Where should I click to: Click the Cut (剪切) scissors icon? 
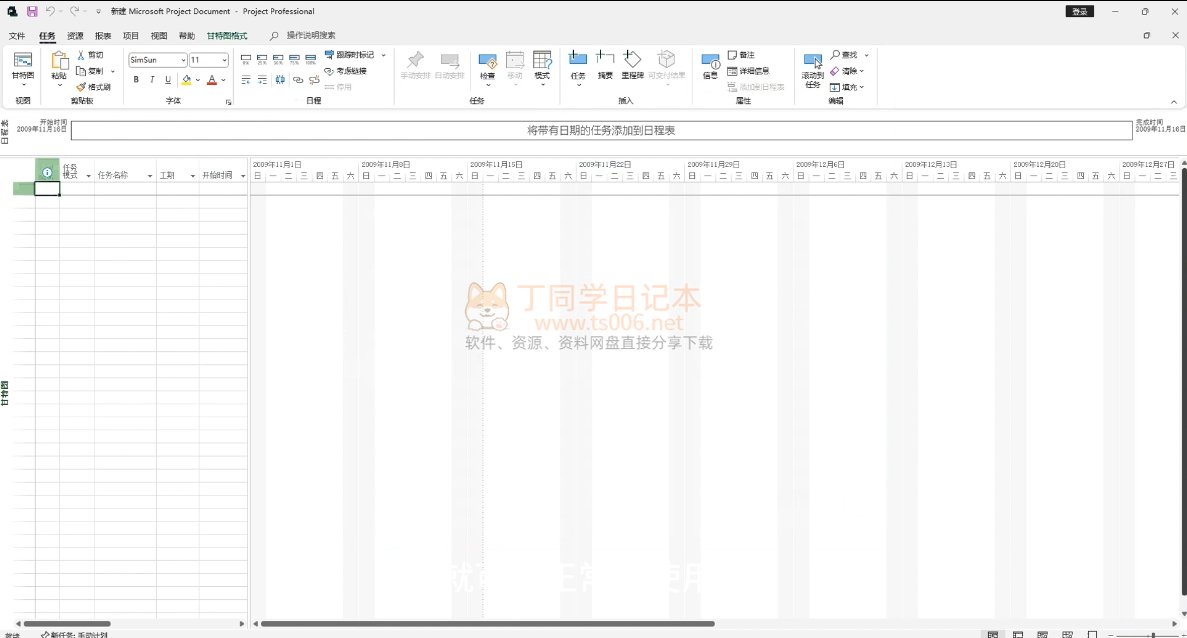click(81, 55)
